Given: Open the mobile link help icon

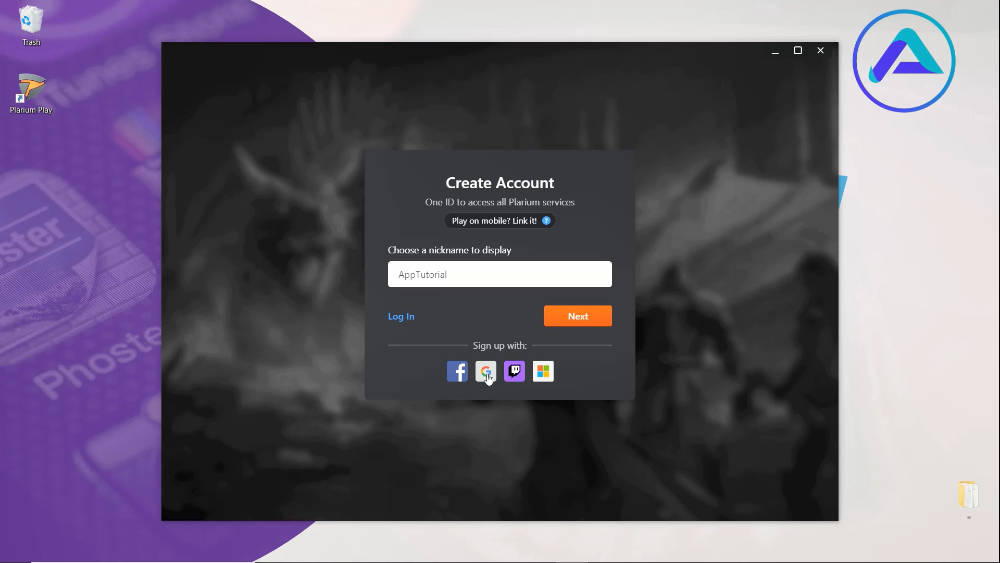Looking at the screenshot, I should pos(546,221).
